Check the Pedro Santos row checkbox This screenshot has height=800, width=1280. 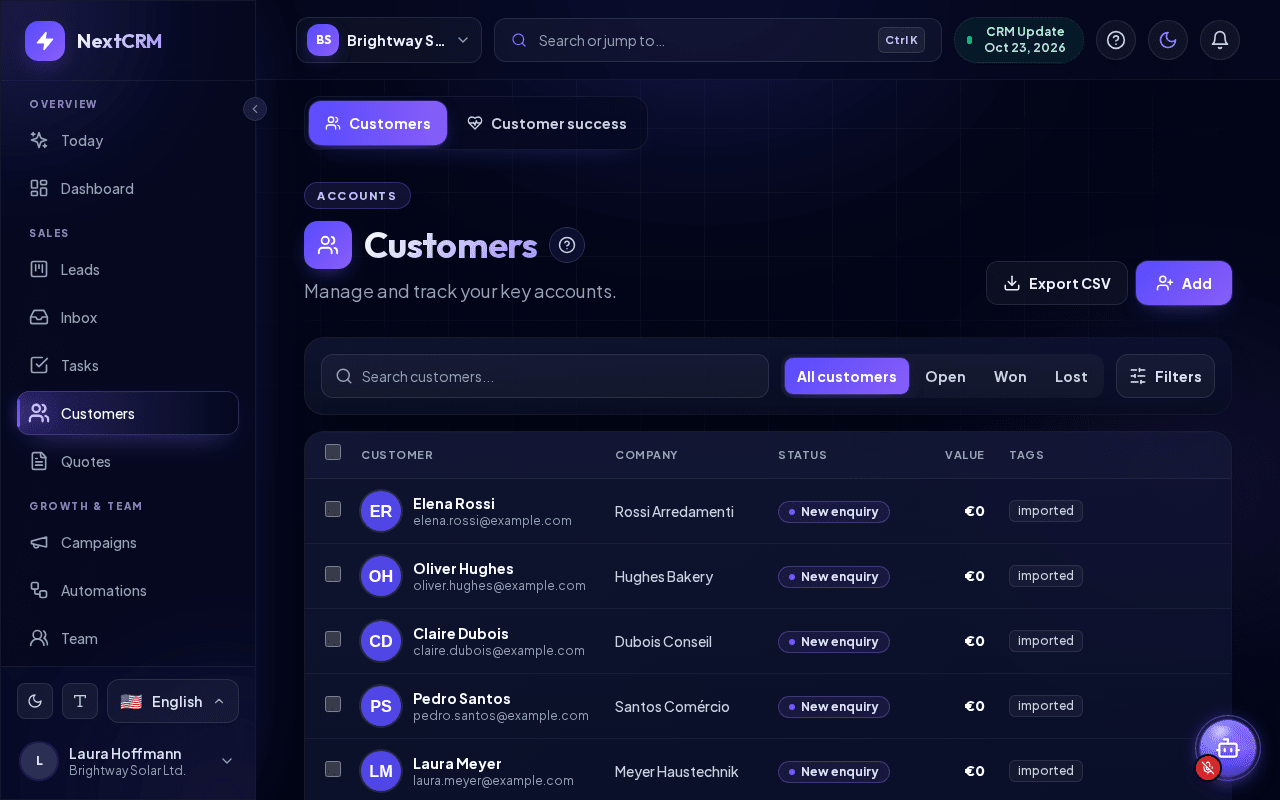333,704
